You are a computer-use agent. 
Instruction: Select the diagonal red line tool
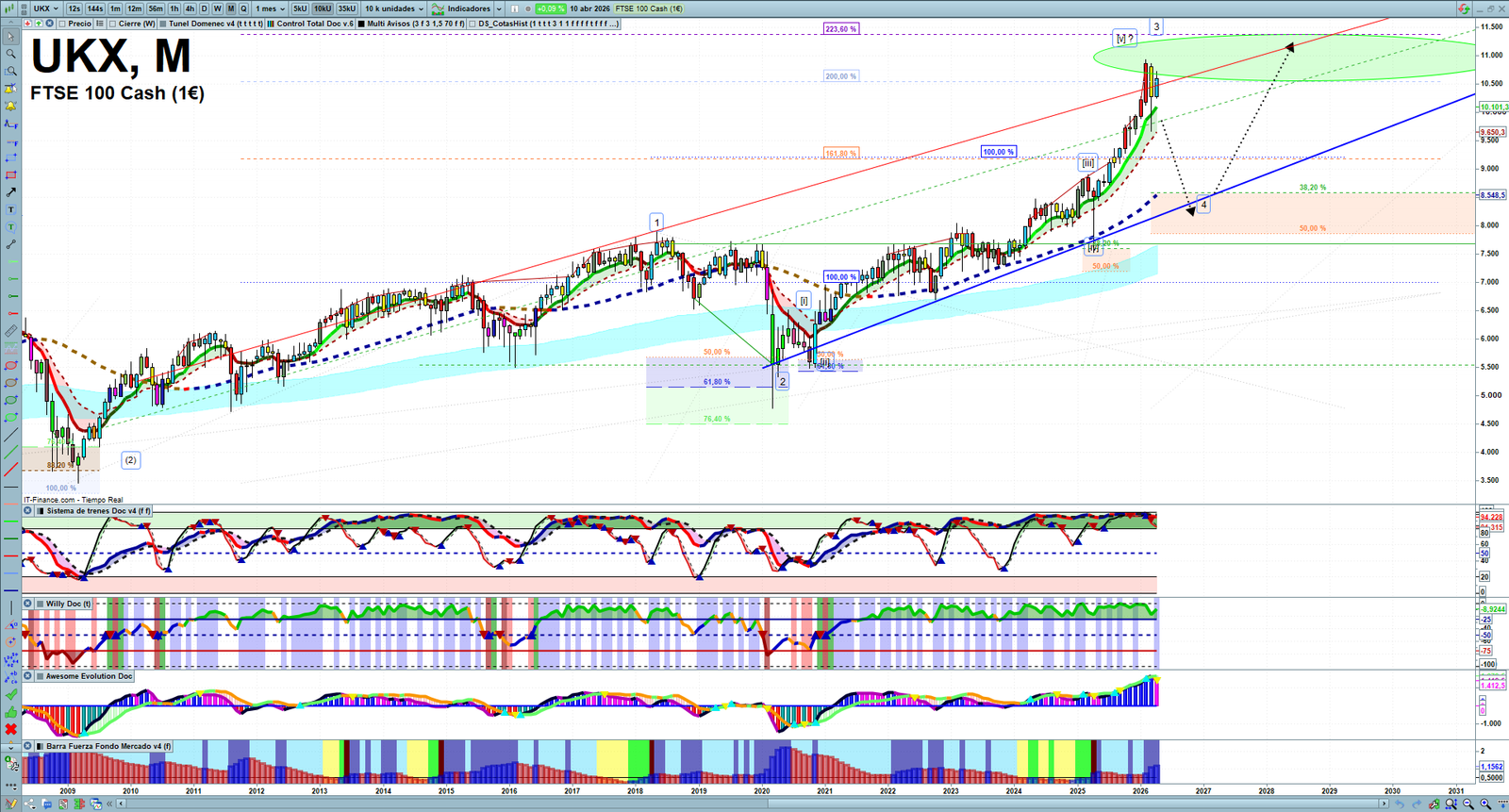(10, 470)
